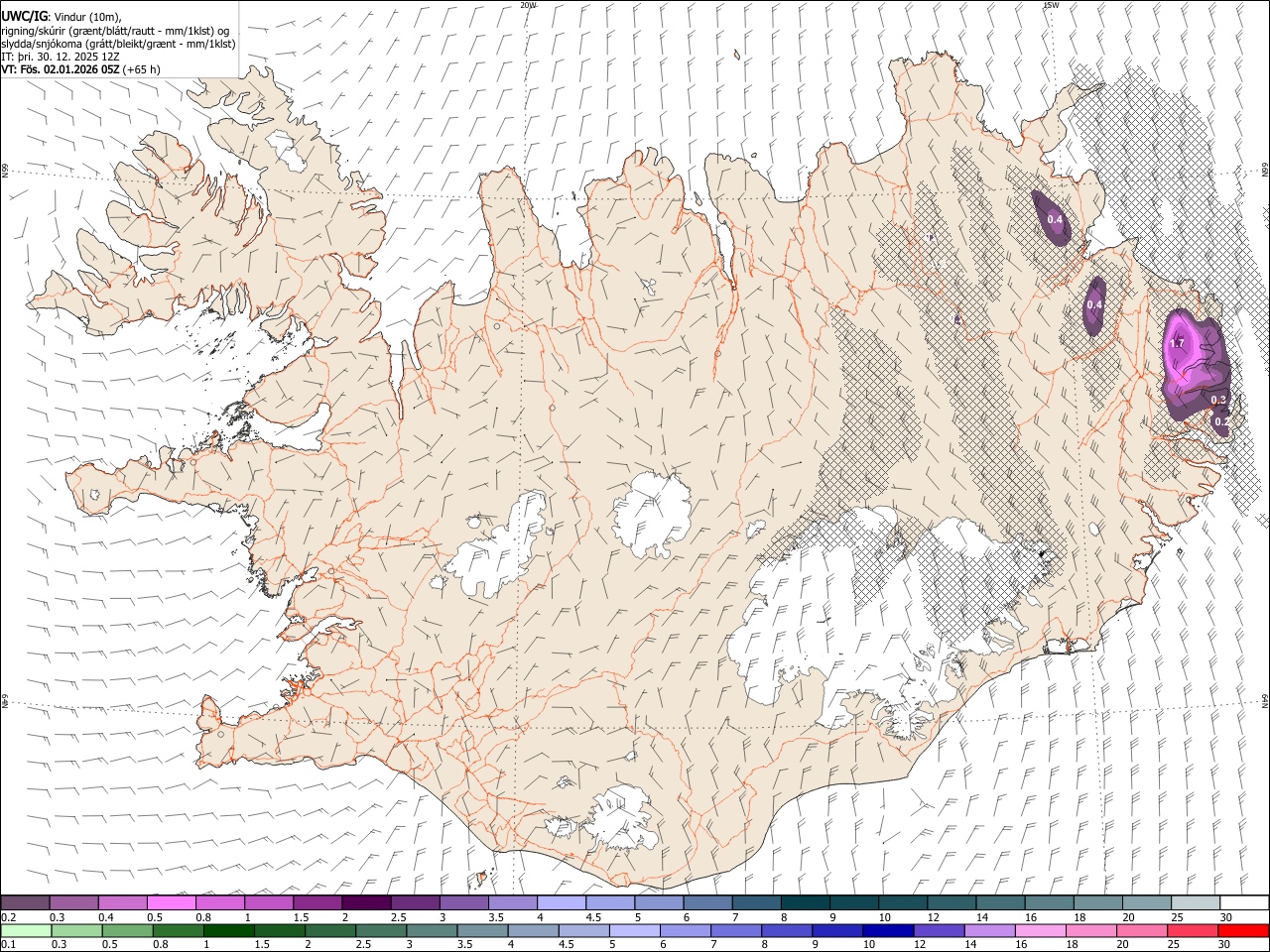
Task: Click the bold UWC/IG title text
Action: point(24,16)
